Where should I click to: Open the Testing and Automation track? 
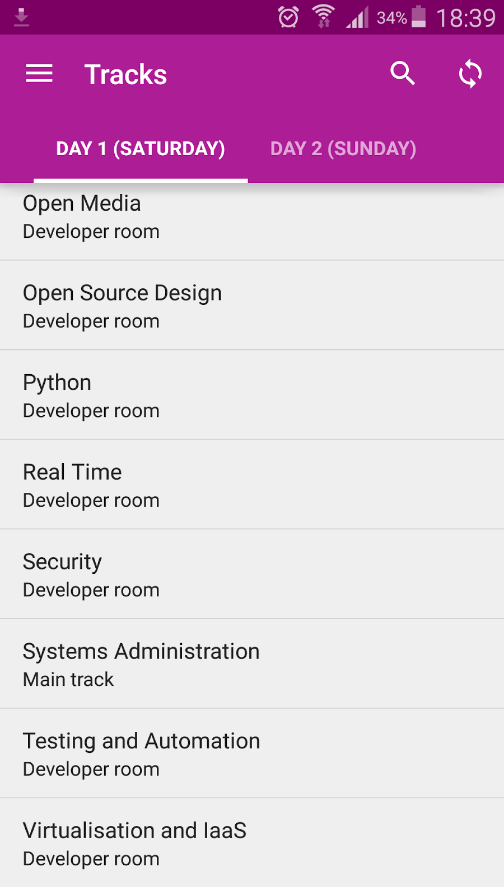(x=252, y=753)
